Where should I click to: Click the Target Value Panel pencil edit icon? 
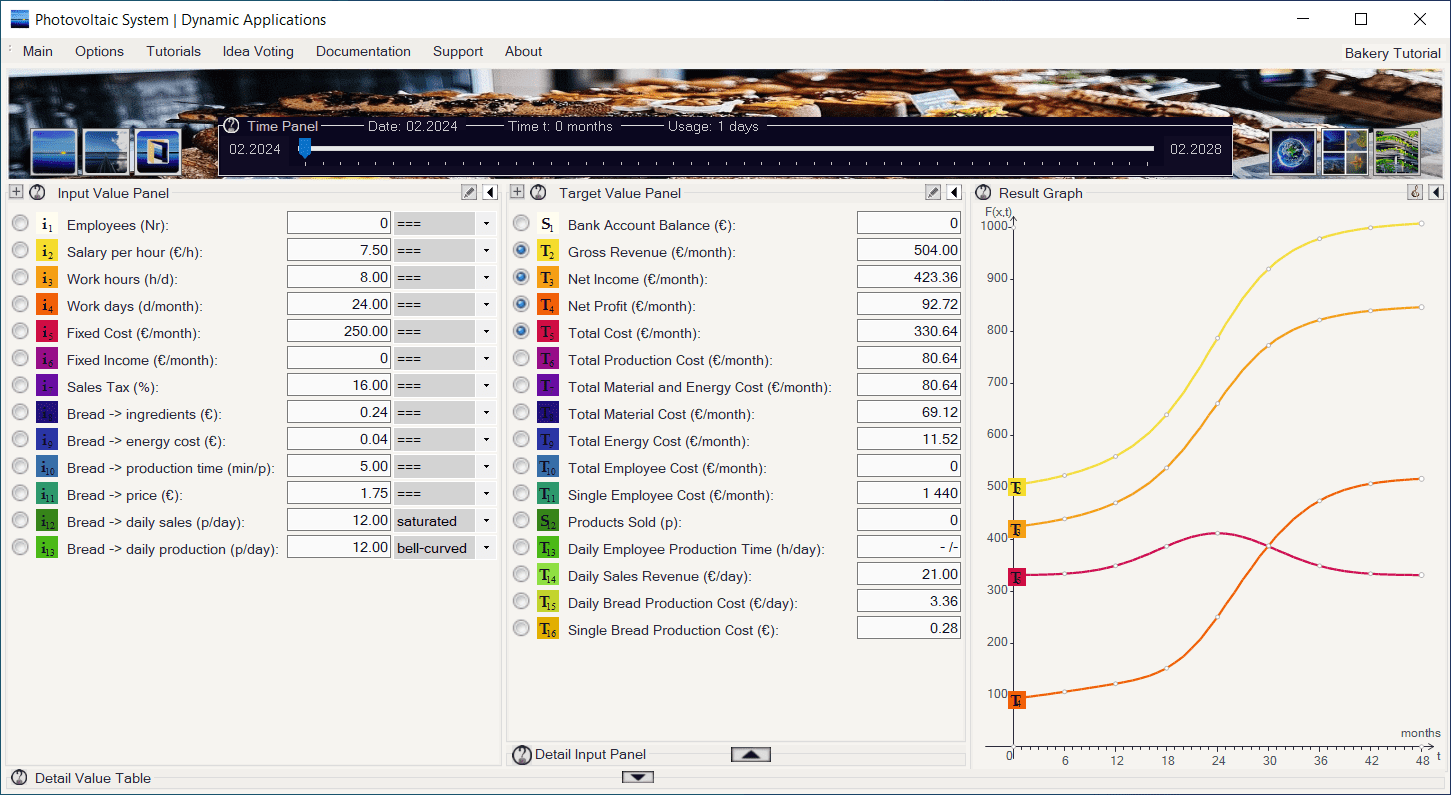tap(933, 193)
